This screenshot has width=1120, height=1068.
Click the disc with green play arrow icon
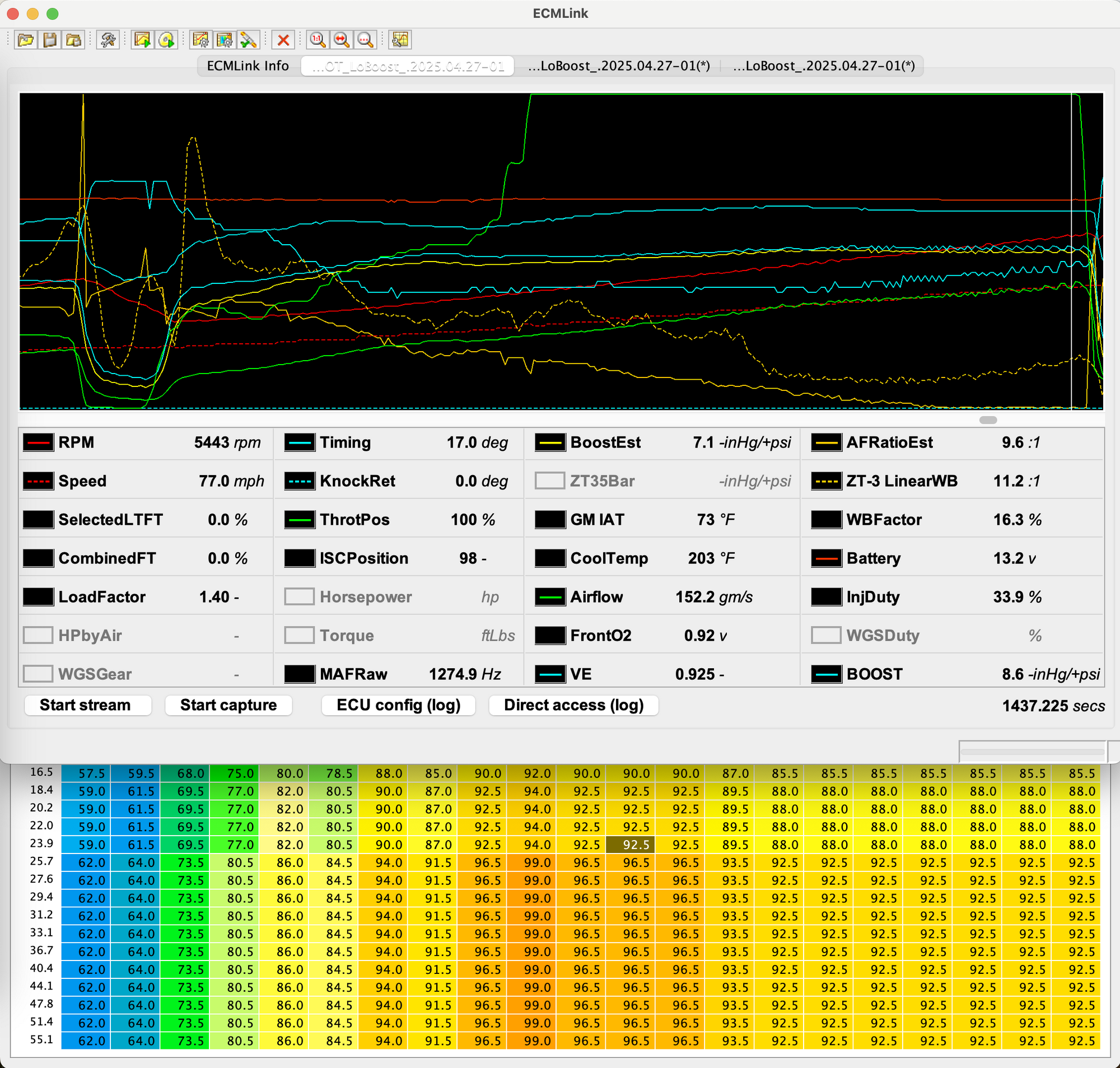[166, 40]
